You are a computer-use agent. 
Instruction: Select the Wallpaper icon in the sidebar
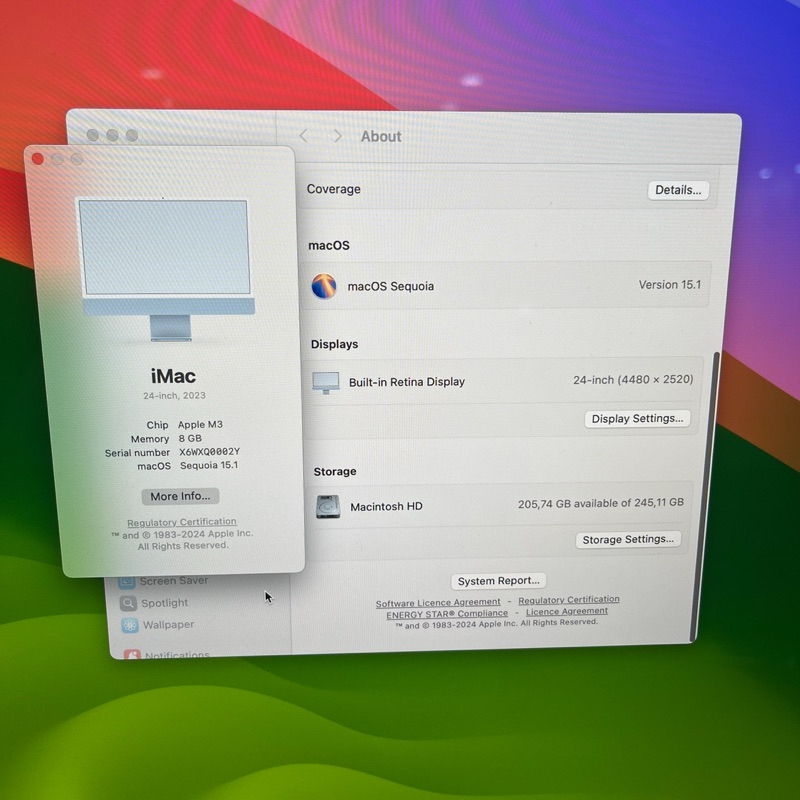click(130, 625)
